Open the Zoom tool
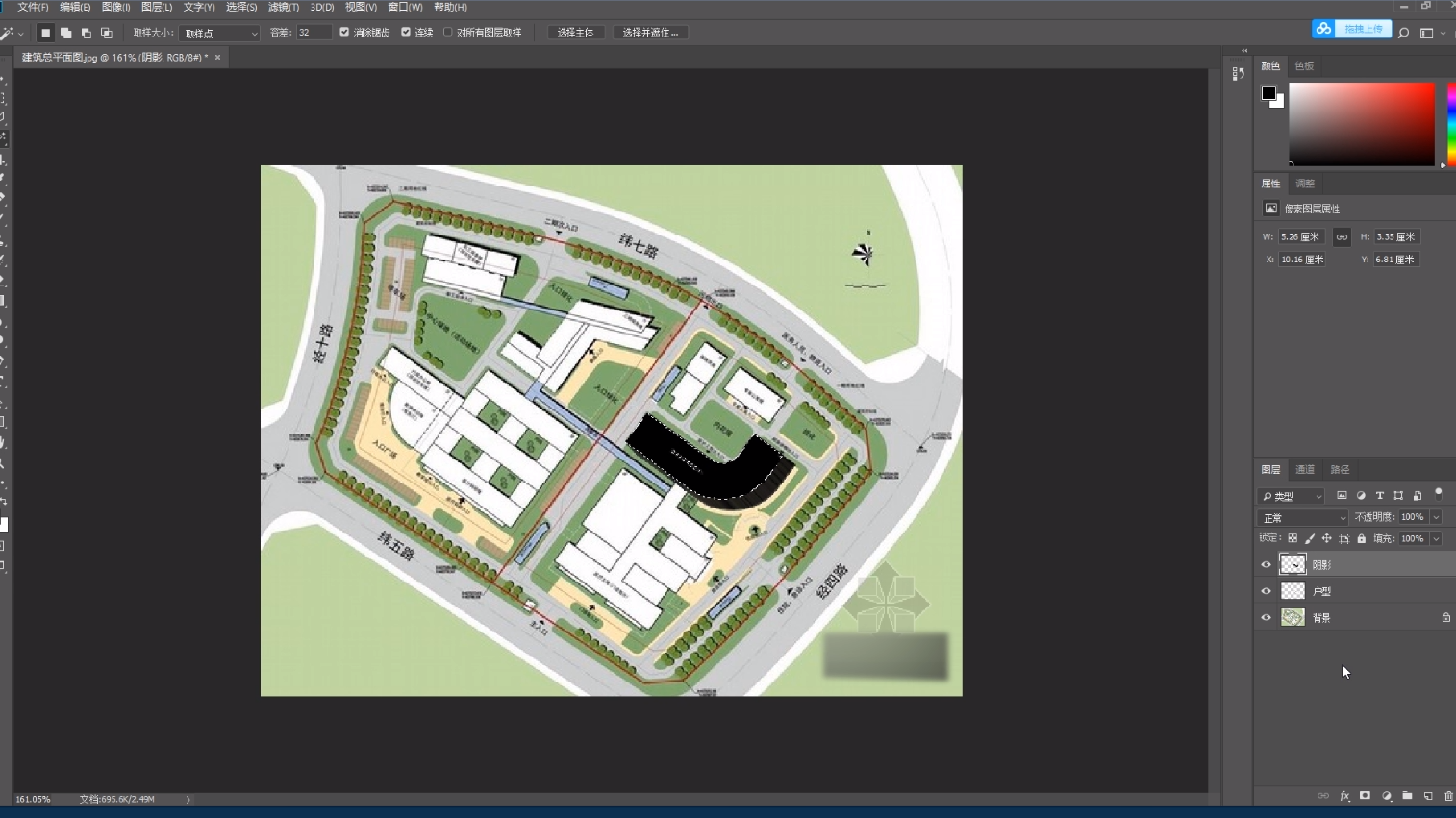Screen dimensions: 1456x818 tap(6, 464)
